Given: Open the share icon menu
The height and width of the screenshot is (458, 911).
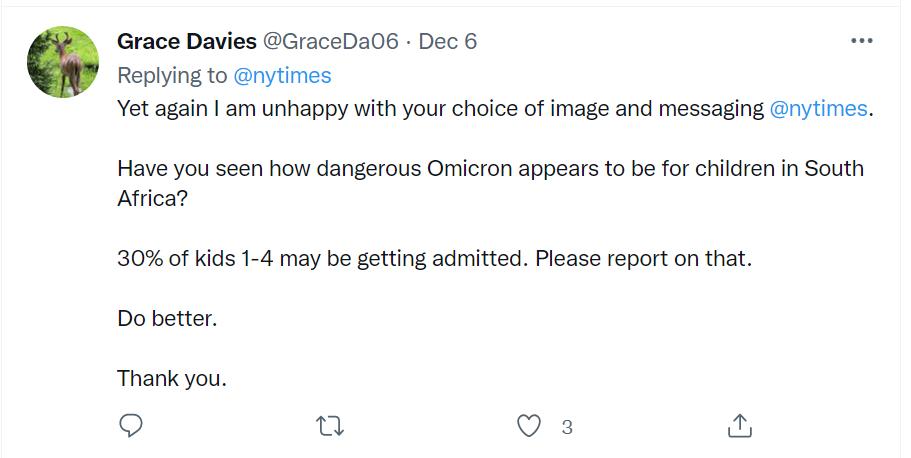Looking at the screenshot, I should point(738,426).
